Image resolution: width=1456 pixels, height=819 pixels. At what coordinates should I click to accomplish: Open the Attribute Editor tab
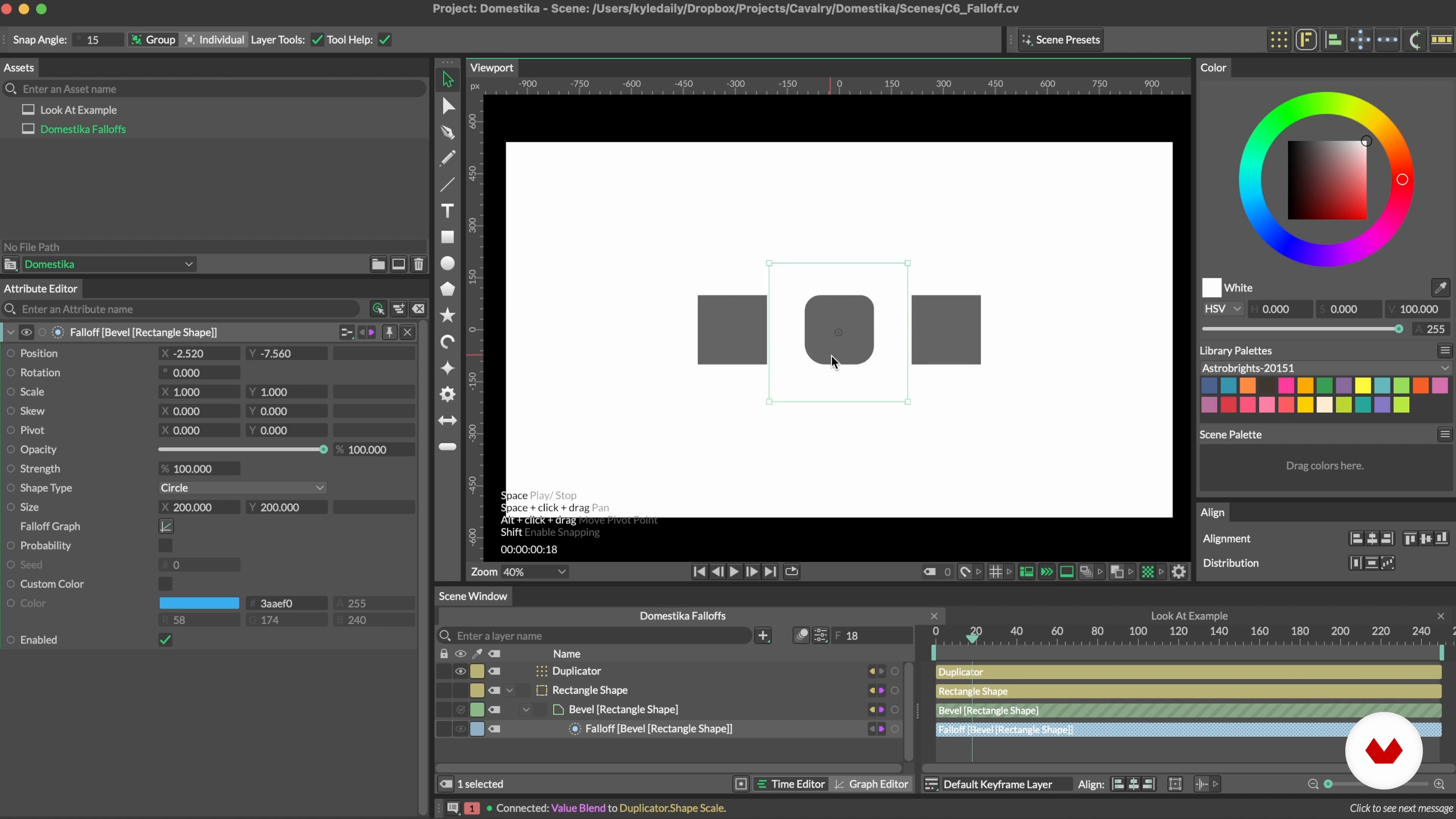pos(40,289)
